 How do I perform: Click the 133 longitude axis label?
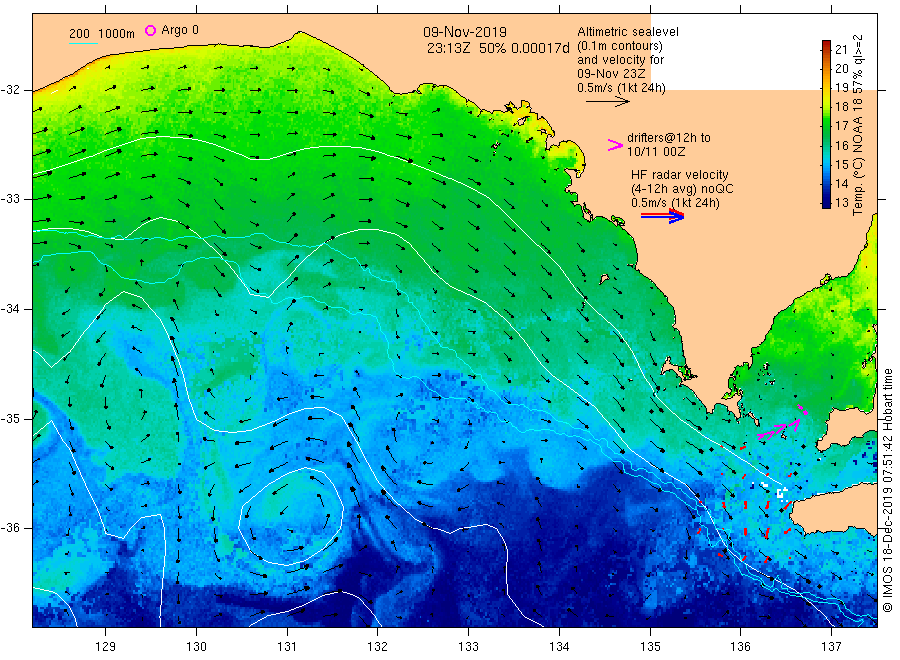tap(468, 647)
